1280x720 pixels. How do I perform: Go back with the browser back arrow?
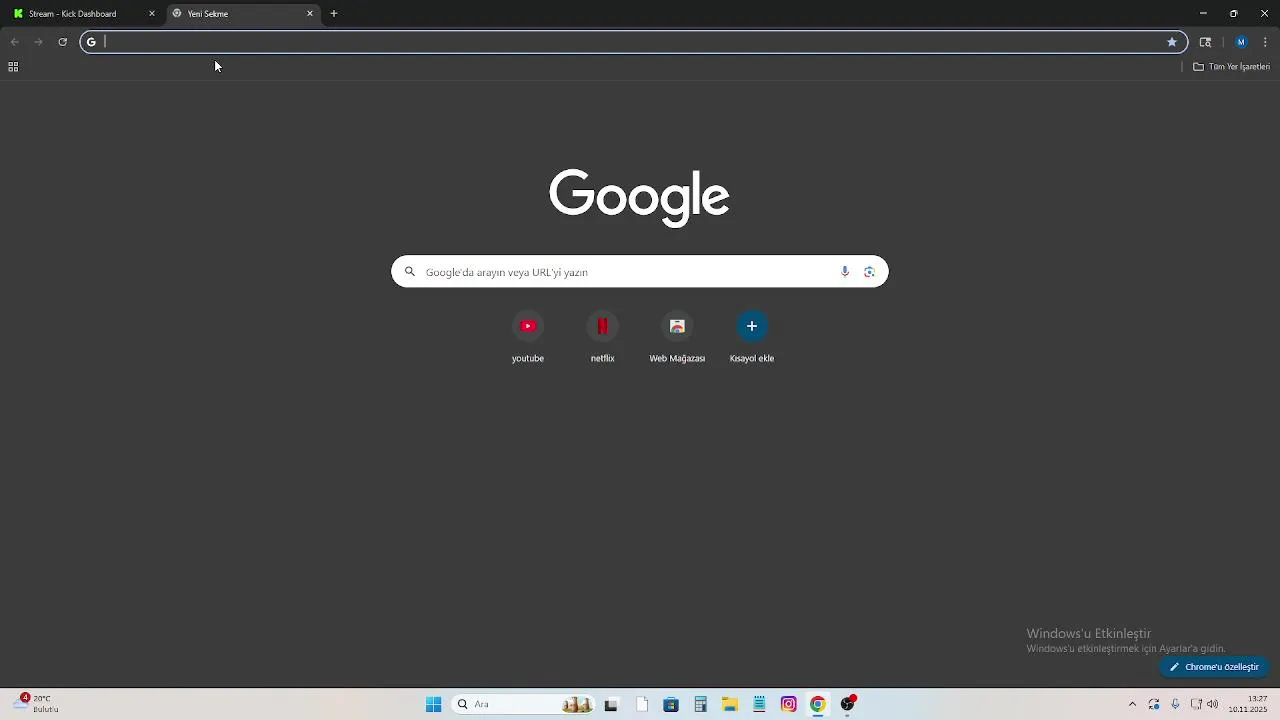click(14, 42)
